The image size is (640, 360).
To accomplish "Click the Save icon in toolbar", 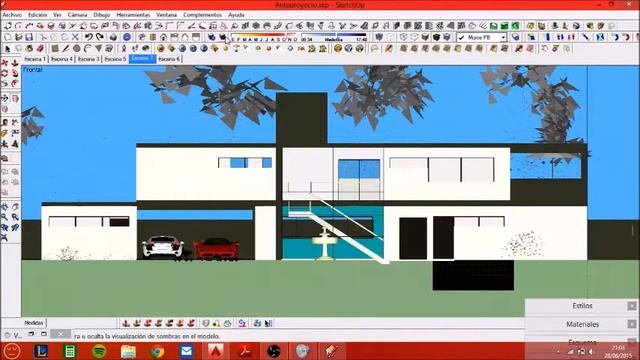I will (29, 37).
